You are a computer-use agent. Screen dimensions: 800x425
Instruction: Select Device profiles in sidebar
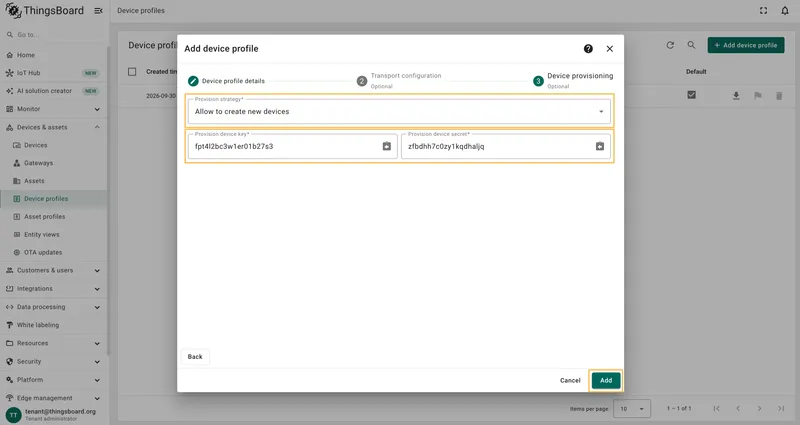(54, 199)
